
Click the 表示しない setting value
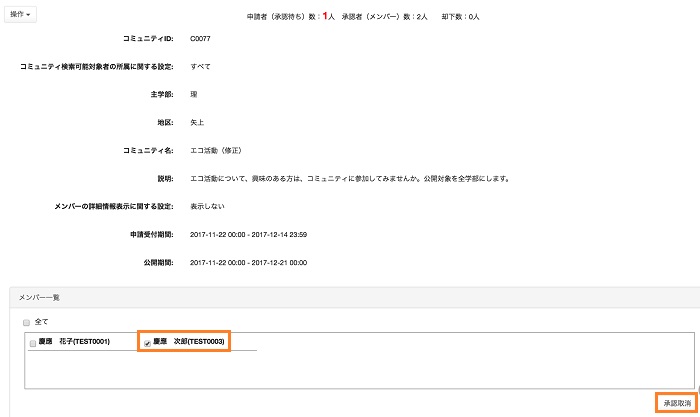[x=206, y=206]
